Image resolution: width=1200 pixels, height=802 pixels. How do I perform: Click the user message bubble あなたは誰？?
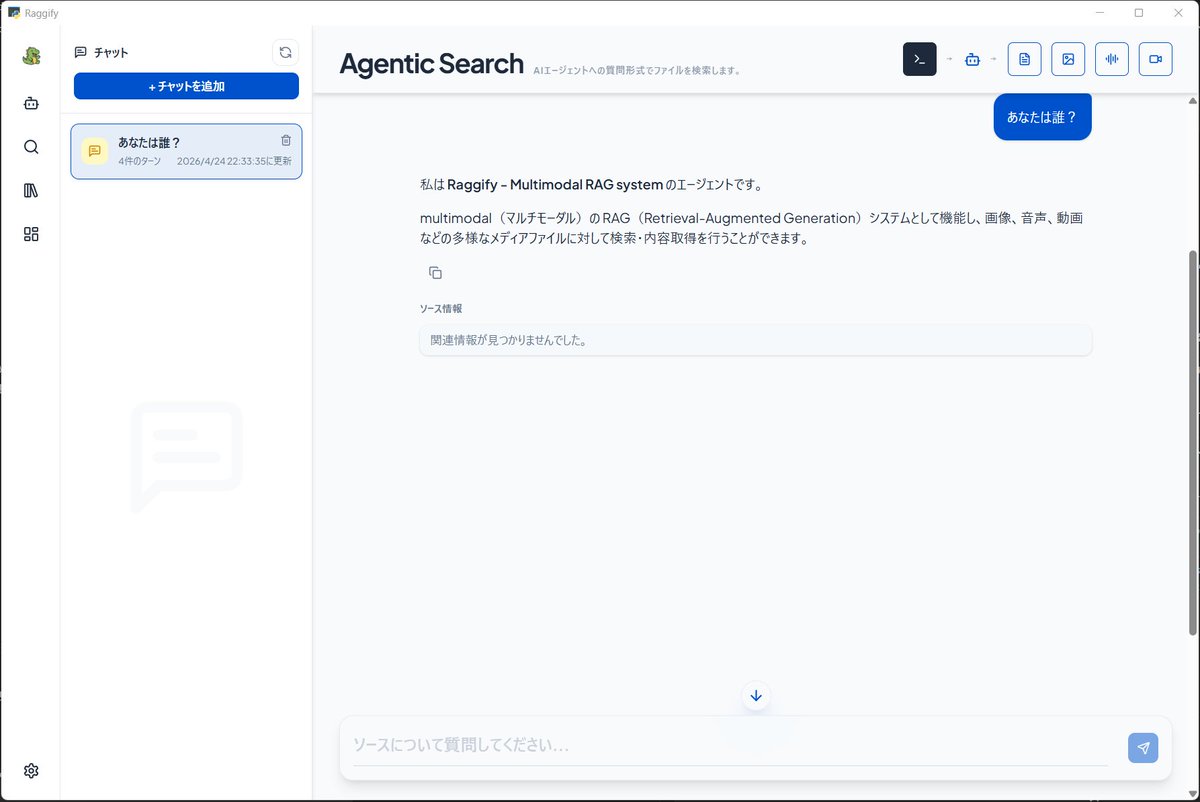click(x=1042, y=117)
